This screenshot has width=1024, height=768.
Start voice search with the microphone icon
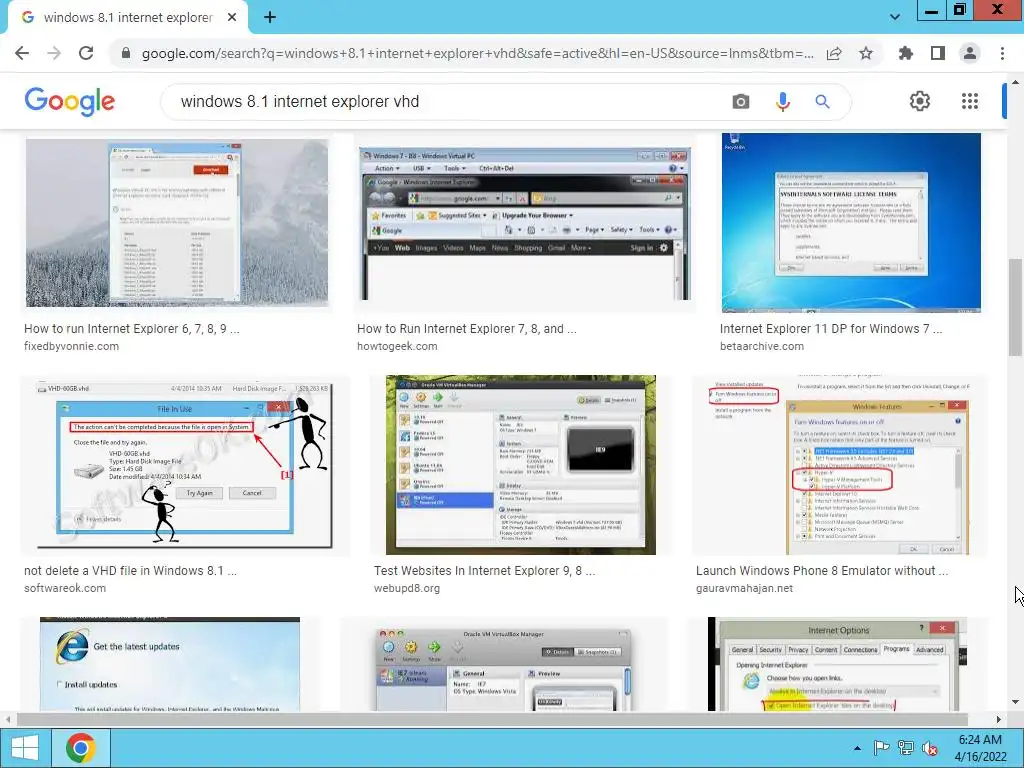(x=782, y=102)
